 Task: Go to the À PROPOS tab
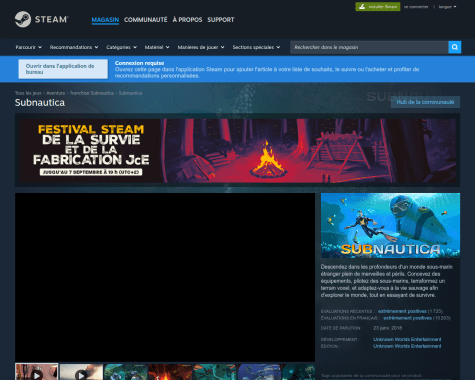click(x=187, y=20)
